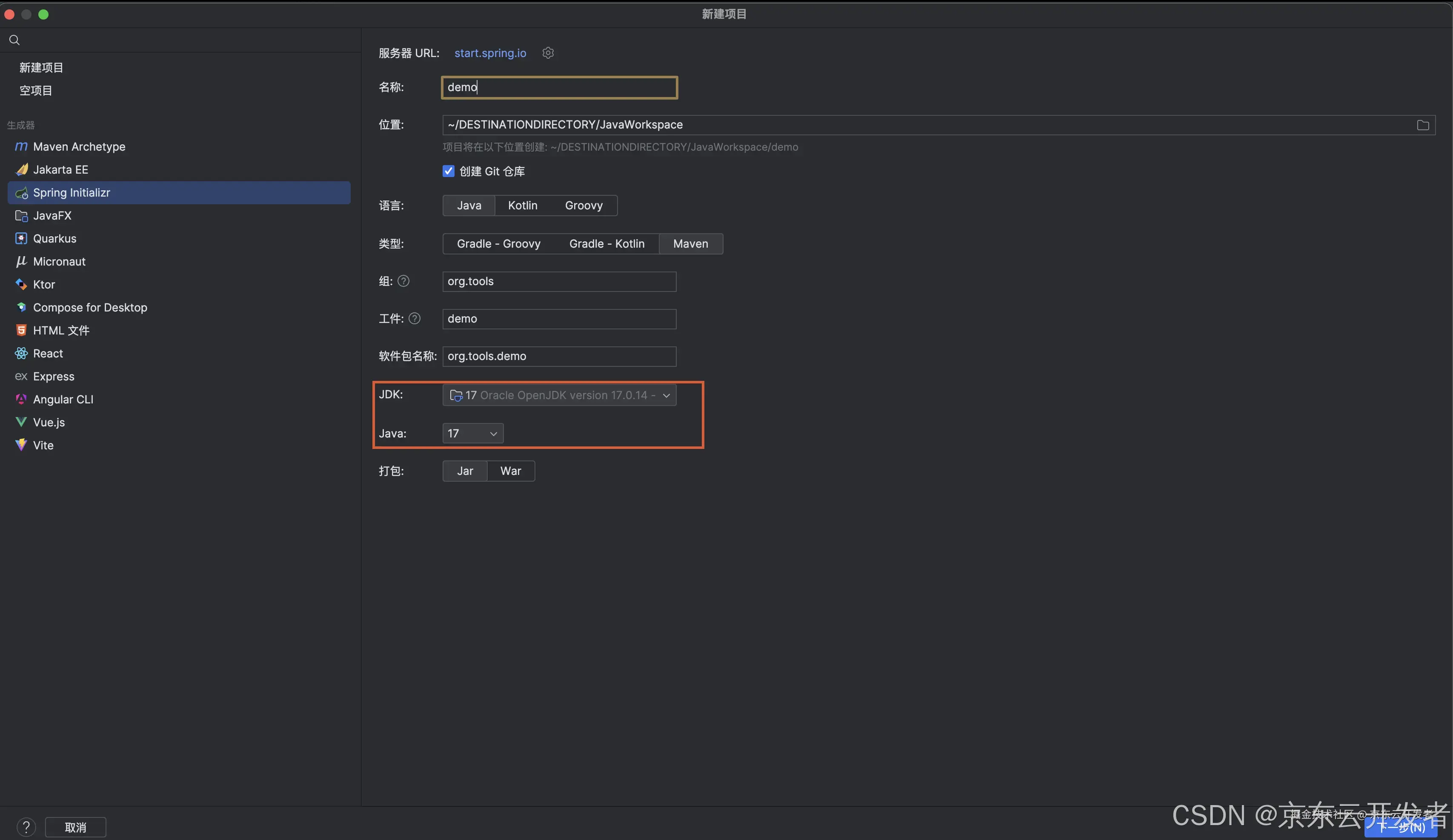Image resolution: width=1453 pixels, height=840 pixels.
Task: Select Vue.js generator label
Action: click(x=49, y=422)
